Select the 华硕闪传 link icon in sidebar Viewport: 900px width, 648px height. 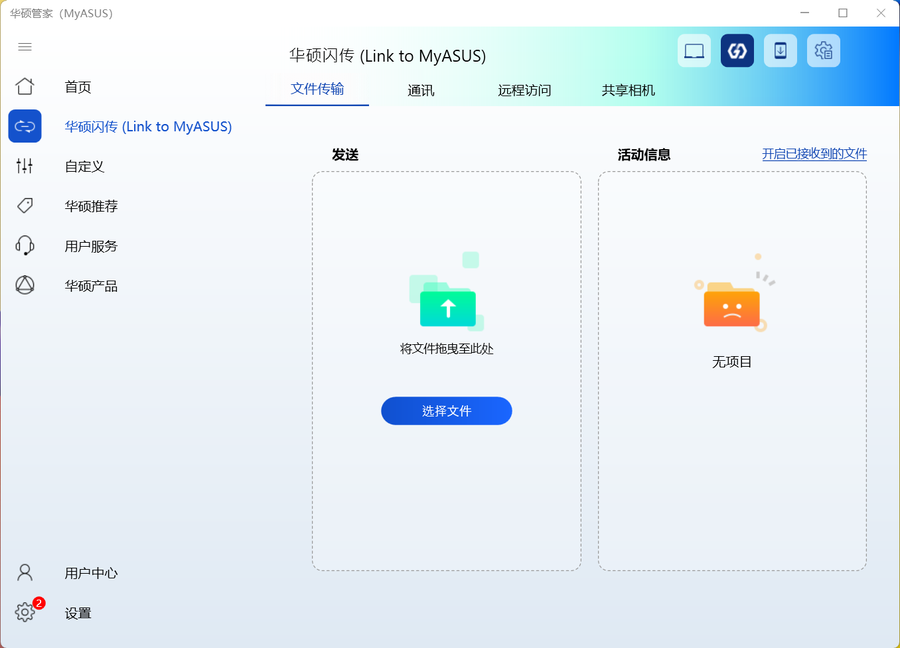click(25, 126)
